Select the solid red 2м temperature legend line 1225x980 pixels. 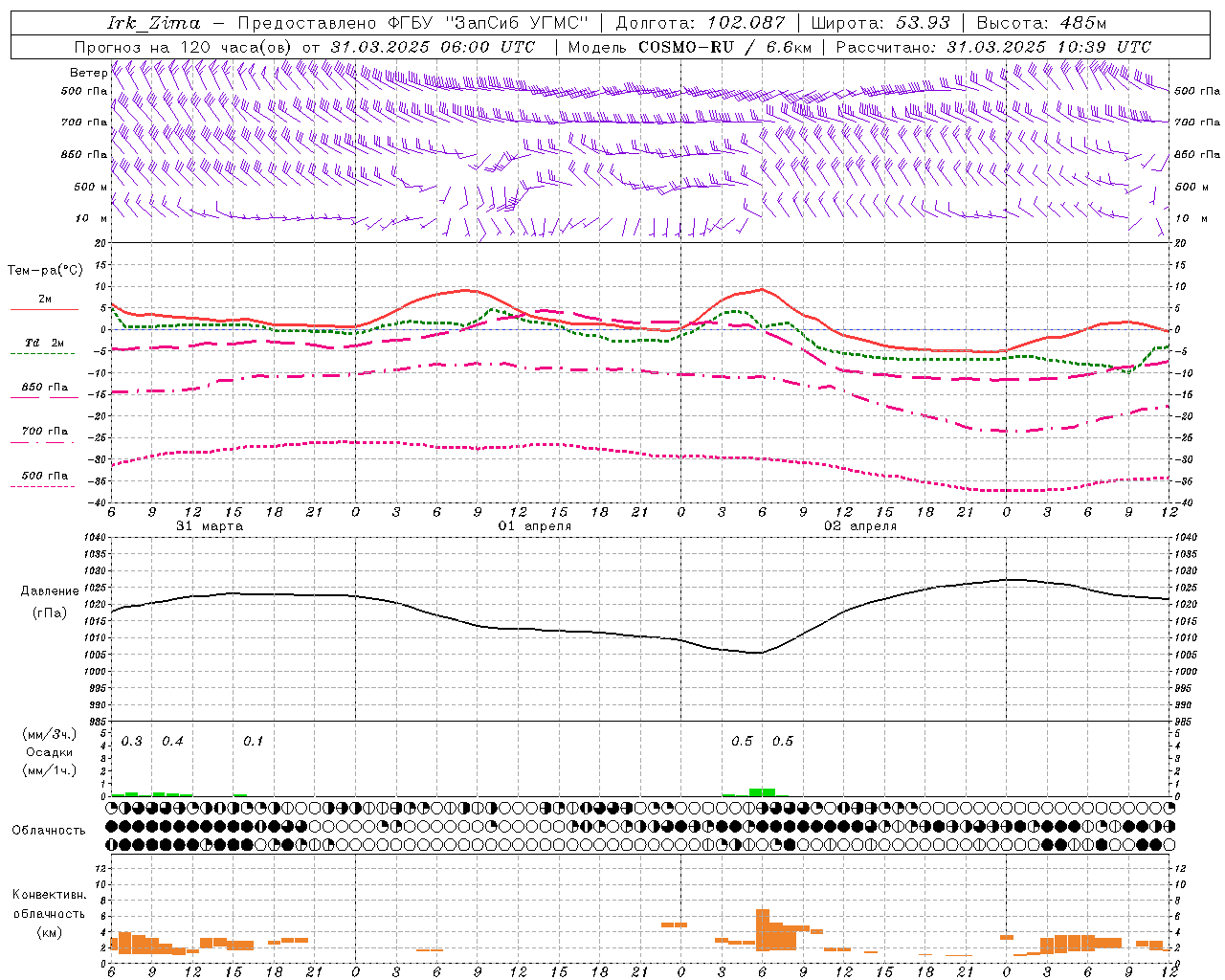[x=44, y=309]
